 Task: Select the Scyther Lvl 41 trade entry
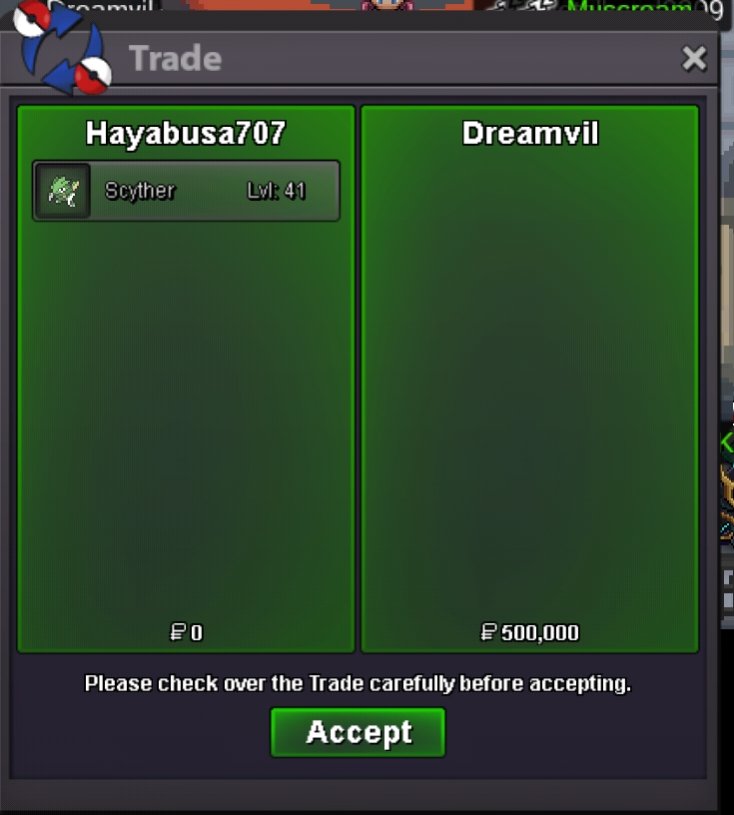pos(186,191)
